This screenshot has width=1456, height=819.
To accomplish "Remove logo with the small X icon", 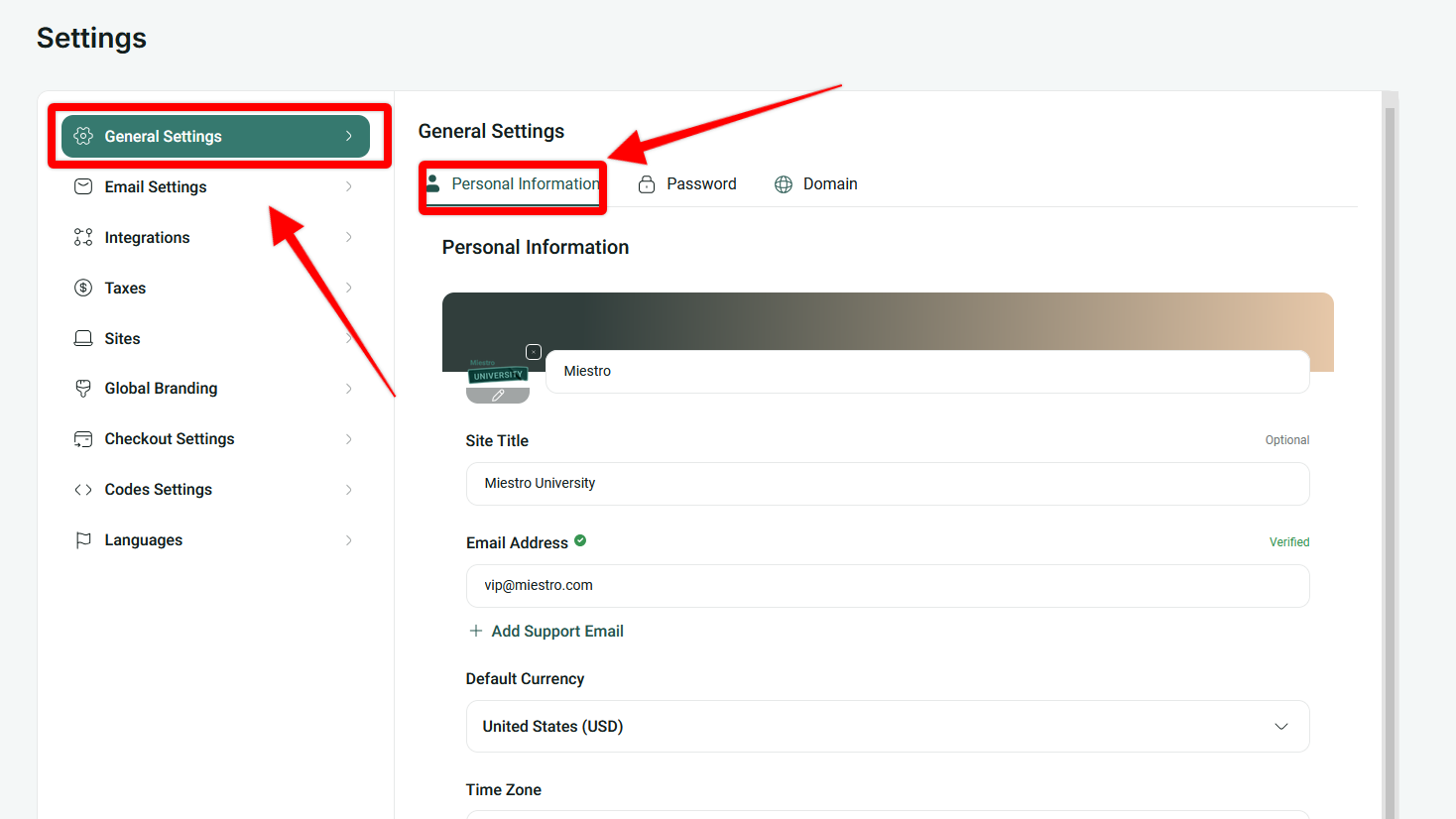I will [534, 352].
